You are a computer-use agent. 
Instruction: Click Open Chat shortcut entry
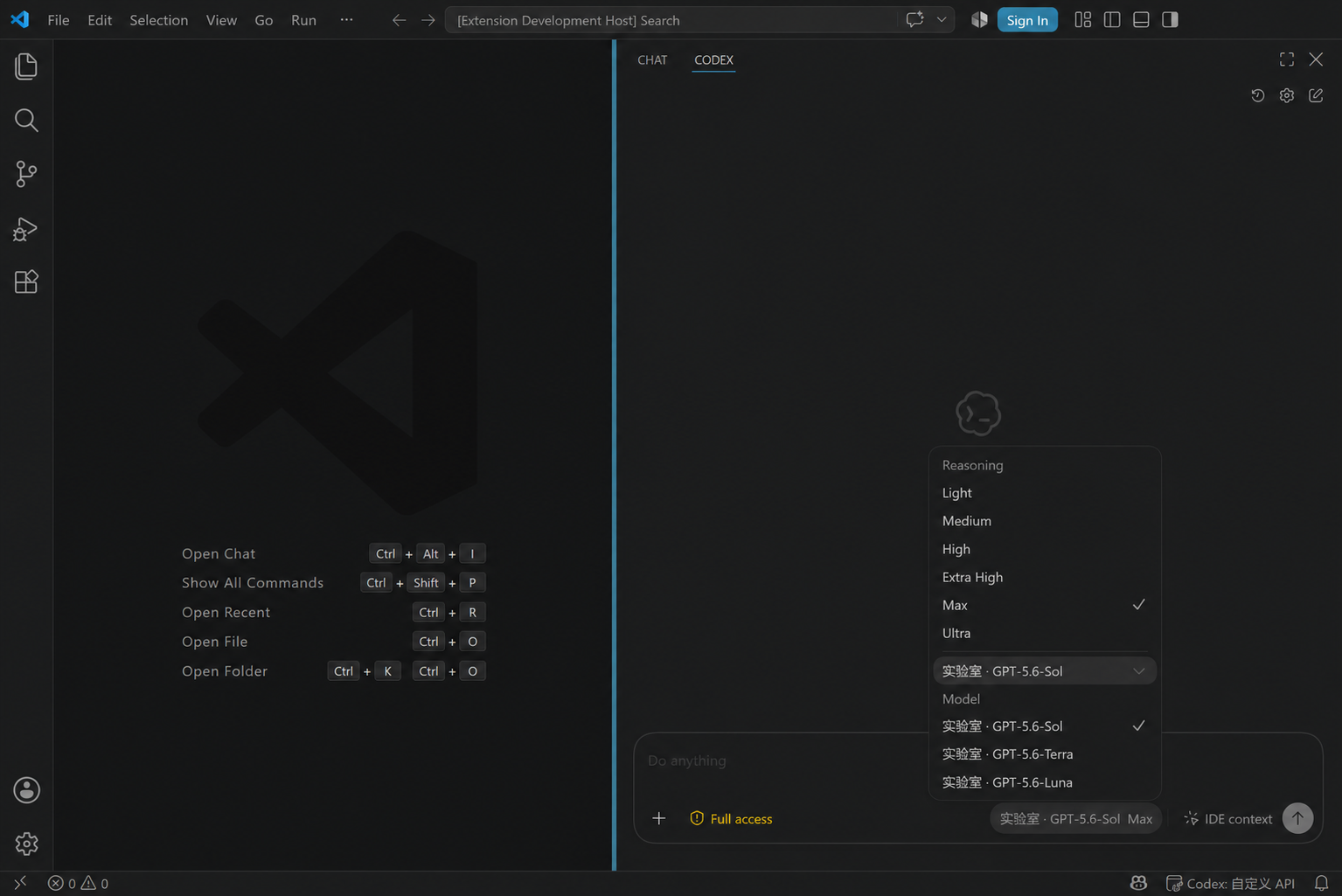coord(333,553)
